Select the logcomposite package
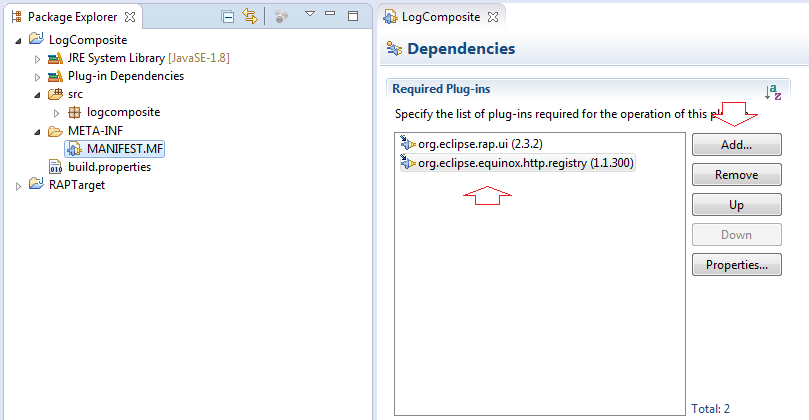The image size is (809, 420). coord(123,112)
